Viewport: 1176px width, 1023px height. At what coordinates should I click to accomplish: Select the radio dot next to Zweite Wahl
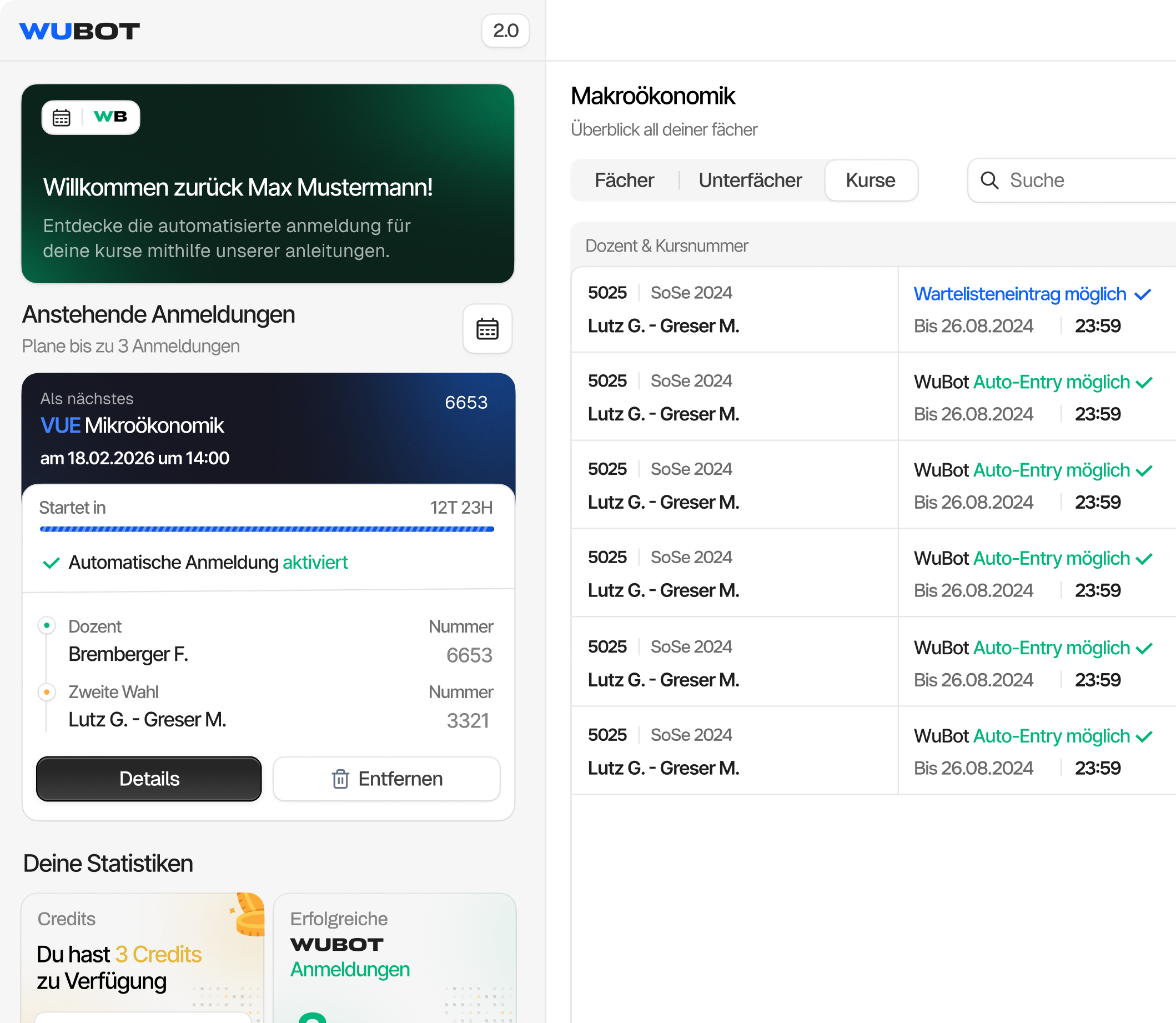point(47,691)
